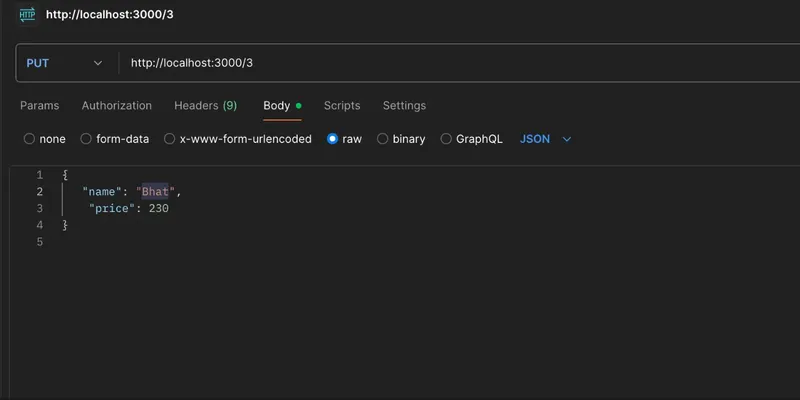Screen dimensions: 800x400
Task: Click the opening brace on line 1
Action: 65,175
